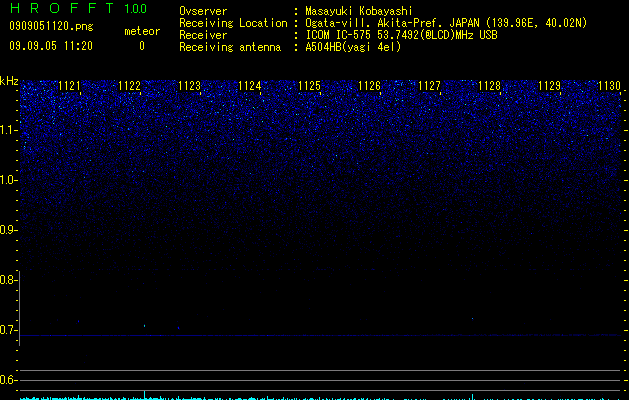Click the 1125 time marker label

pyautogui.click(x=310, y=86)
